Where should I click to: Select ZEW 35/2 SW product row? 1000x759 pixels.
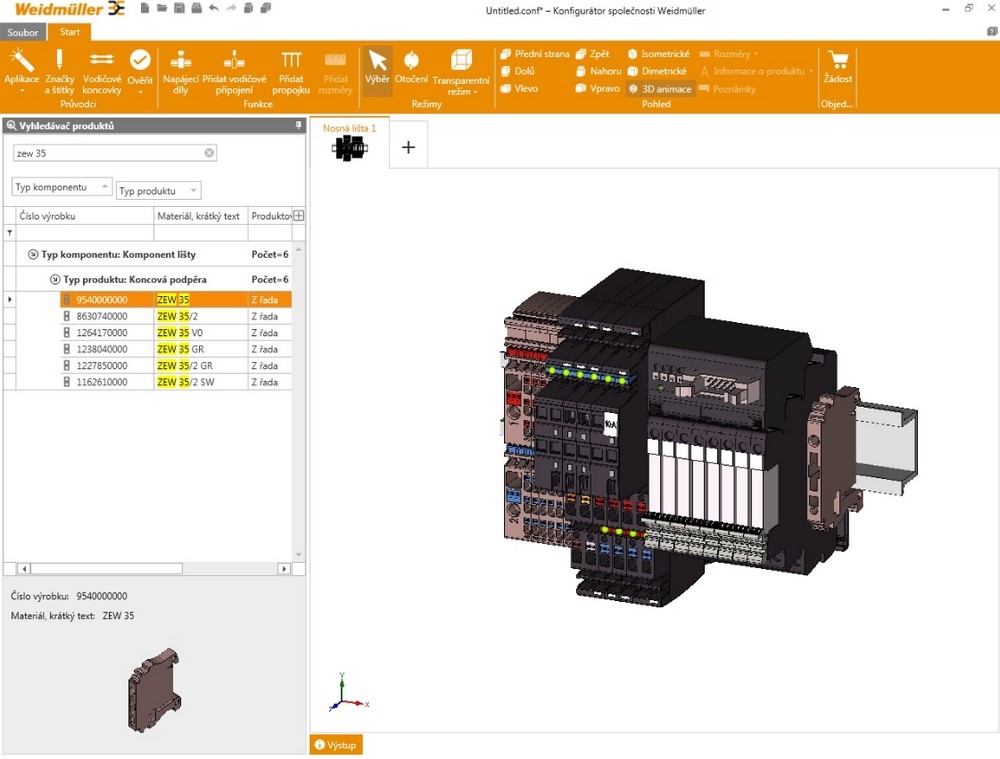point(176,382)
